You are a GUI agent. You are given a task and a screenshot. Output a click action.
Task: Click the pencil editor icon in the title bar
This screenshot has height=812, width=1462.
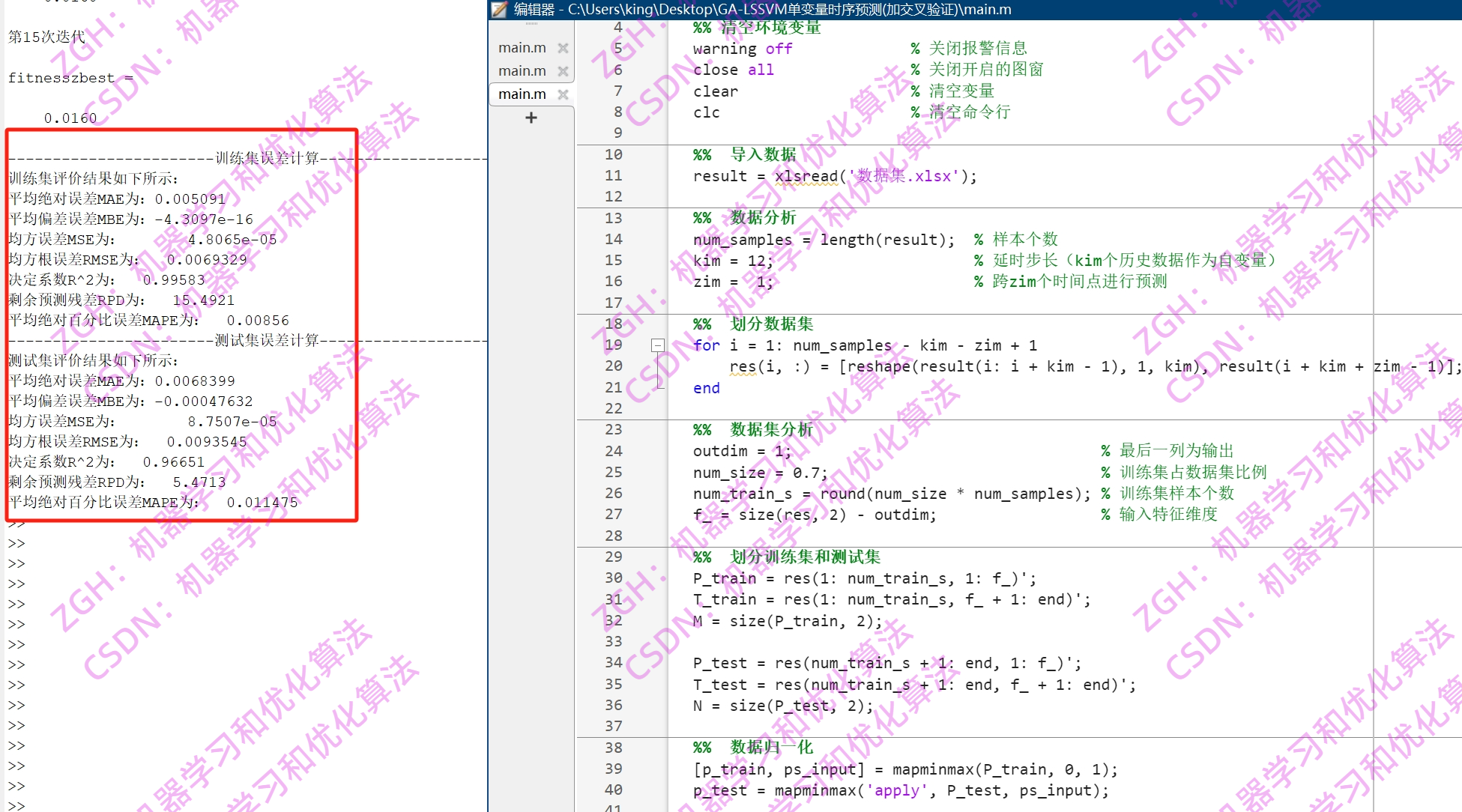tap(497, 10)
